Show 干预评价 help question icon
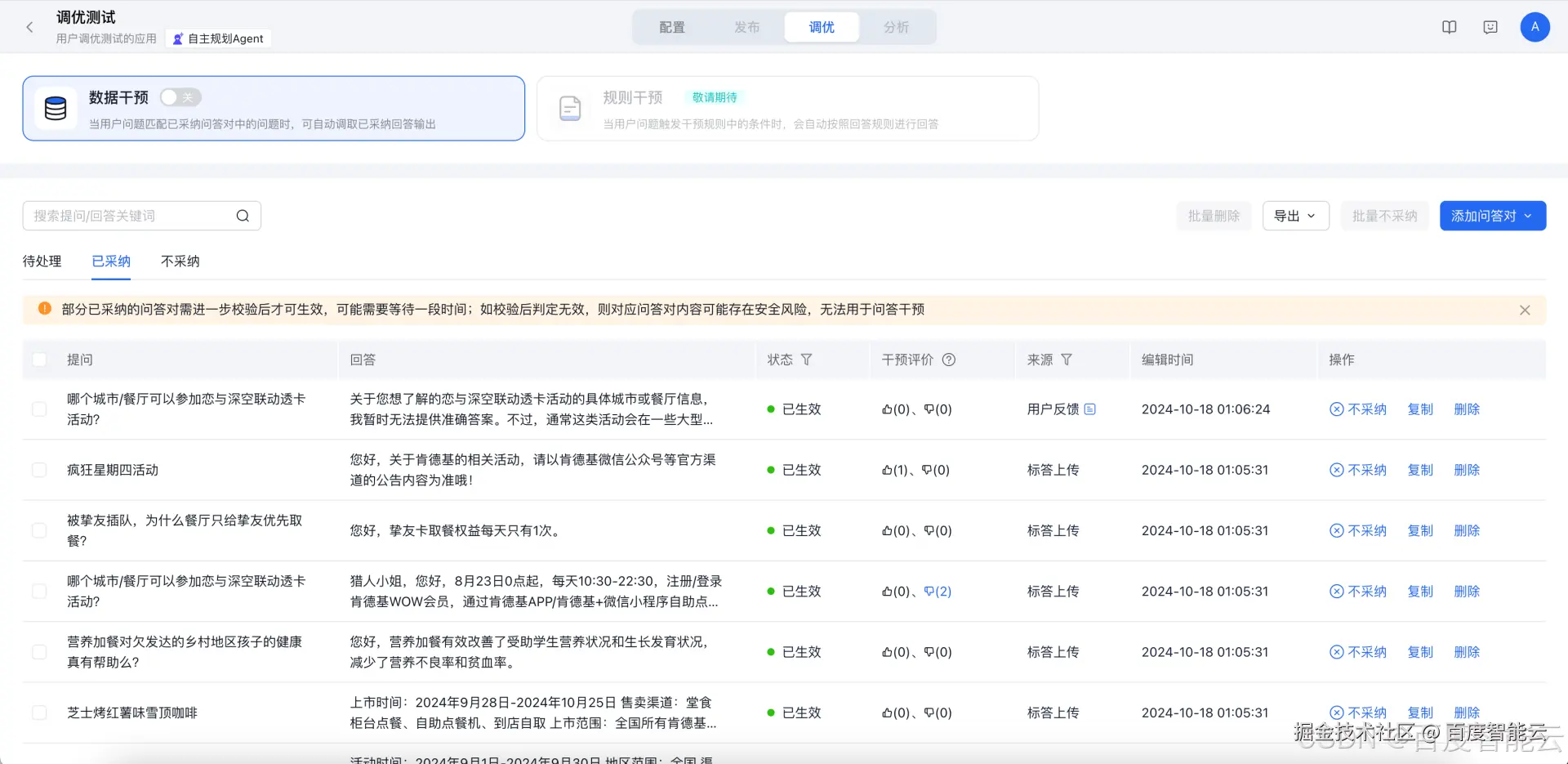The height and width of the screenshot is (764, 1568). [x=949, y=360]
